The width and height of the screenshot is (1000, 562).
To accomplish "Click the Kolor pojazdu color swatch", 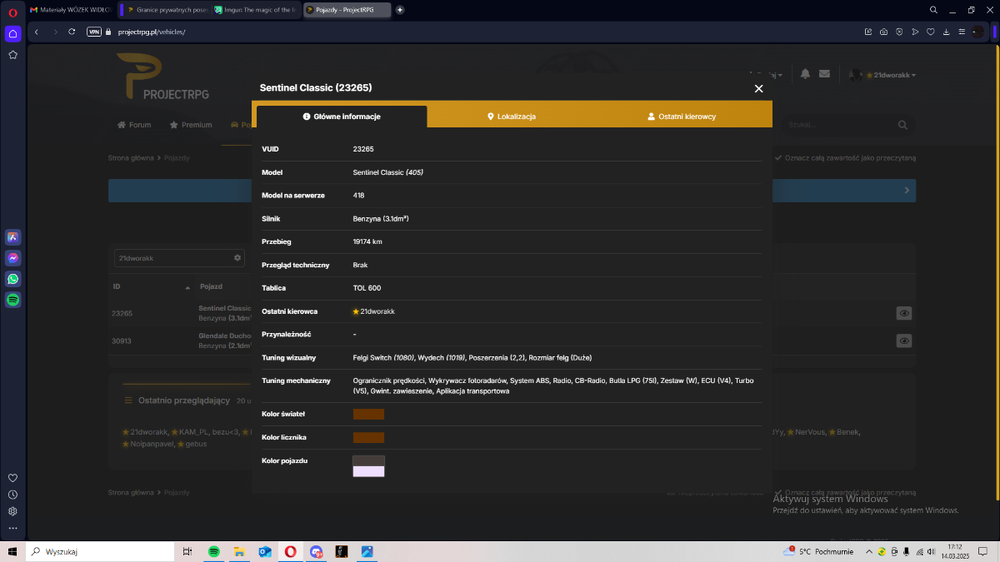I will click(x=369, y=466).
